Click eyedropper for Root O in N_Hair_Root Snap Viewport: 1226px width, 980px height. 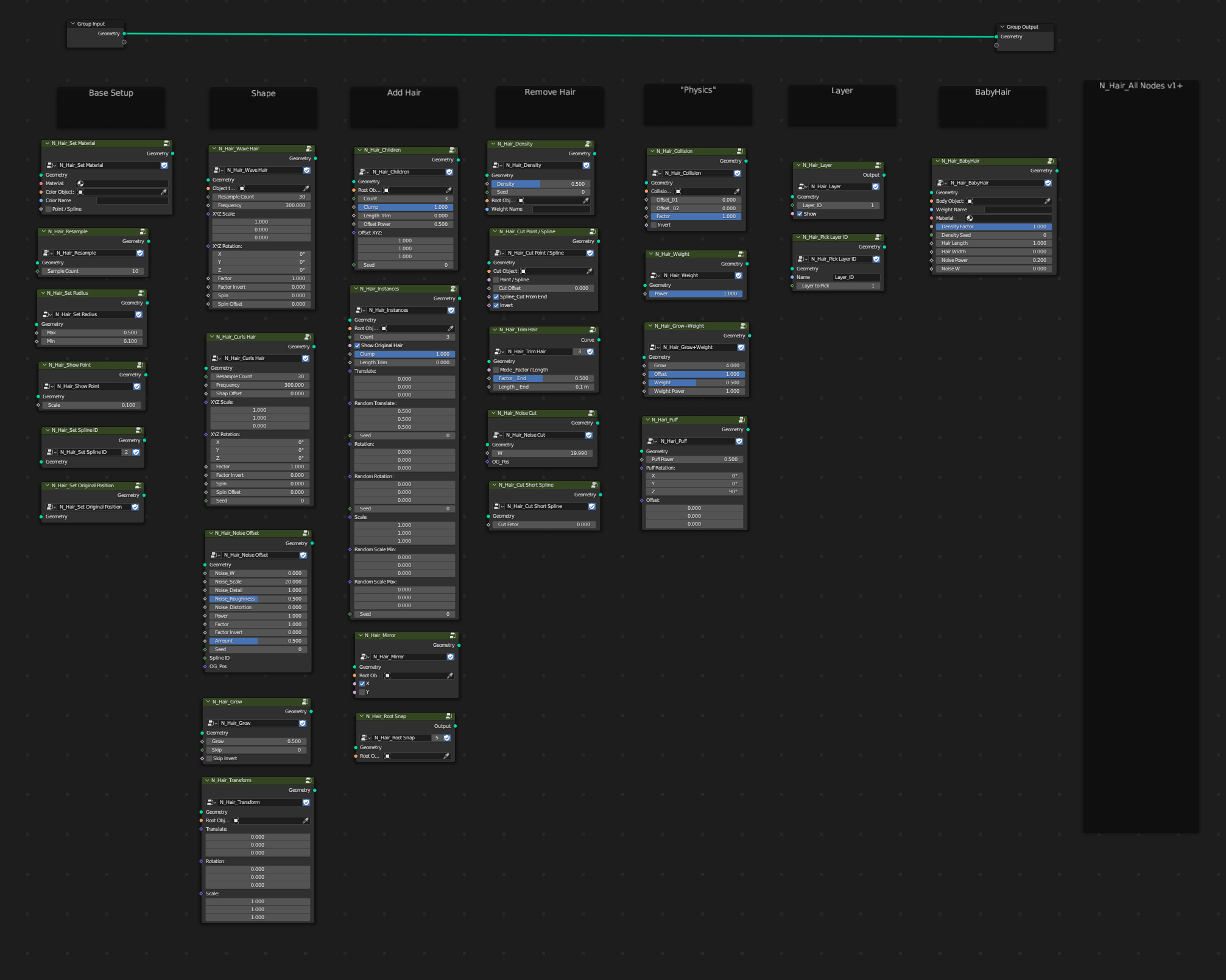click(446, 756)
